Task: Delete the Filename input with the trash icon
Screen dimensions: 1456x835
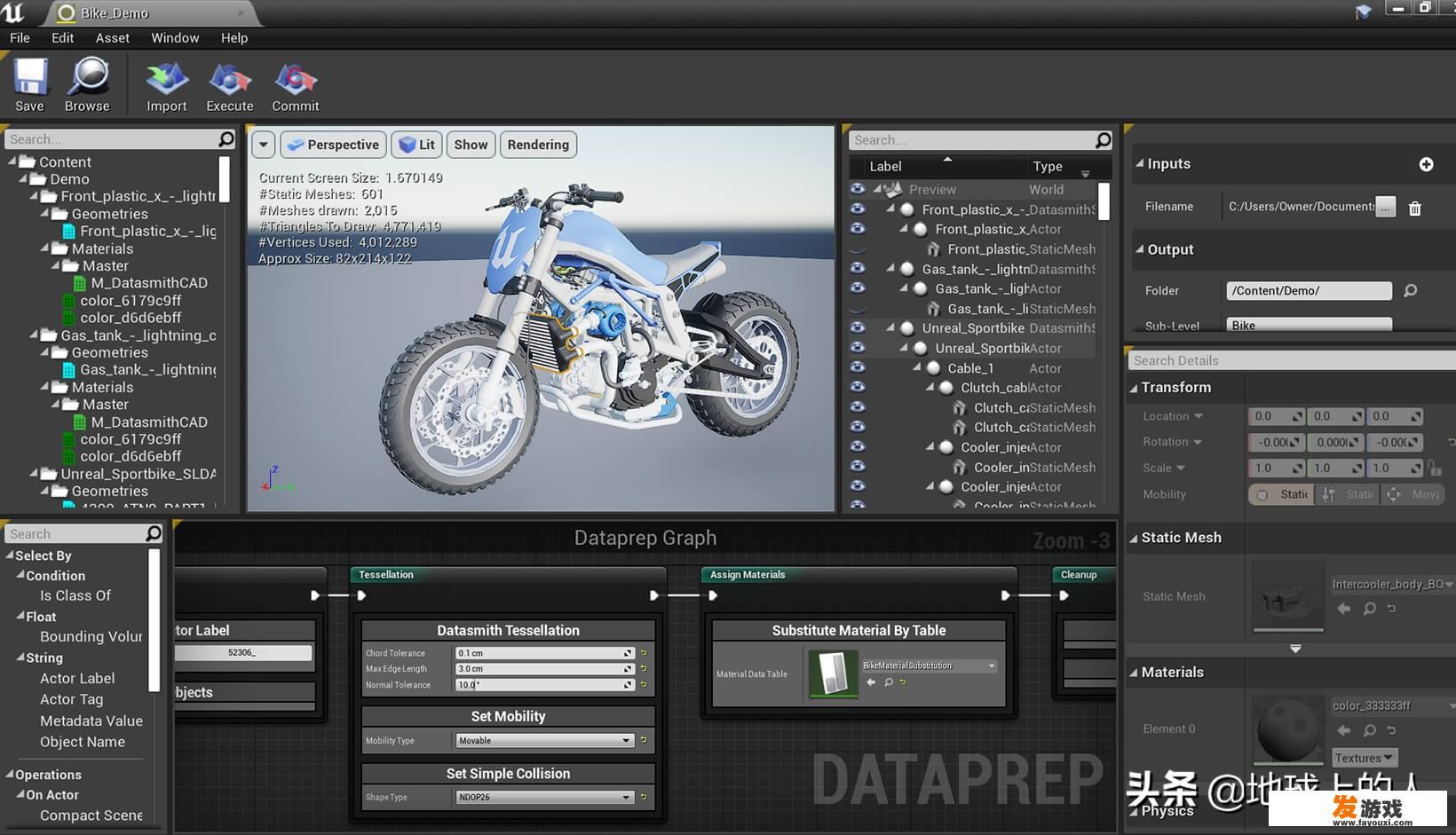Action: (x=1415, y=208)
